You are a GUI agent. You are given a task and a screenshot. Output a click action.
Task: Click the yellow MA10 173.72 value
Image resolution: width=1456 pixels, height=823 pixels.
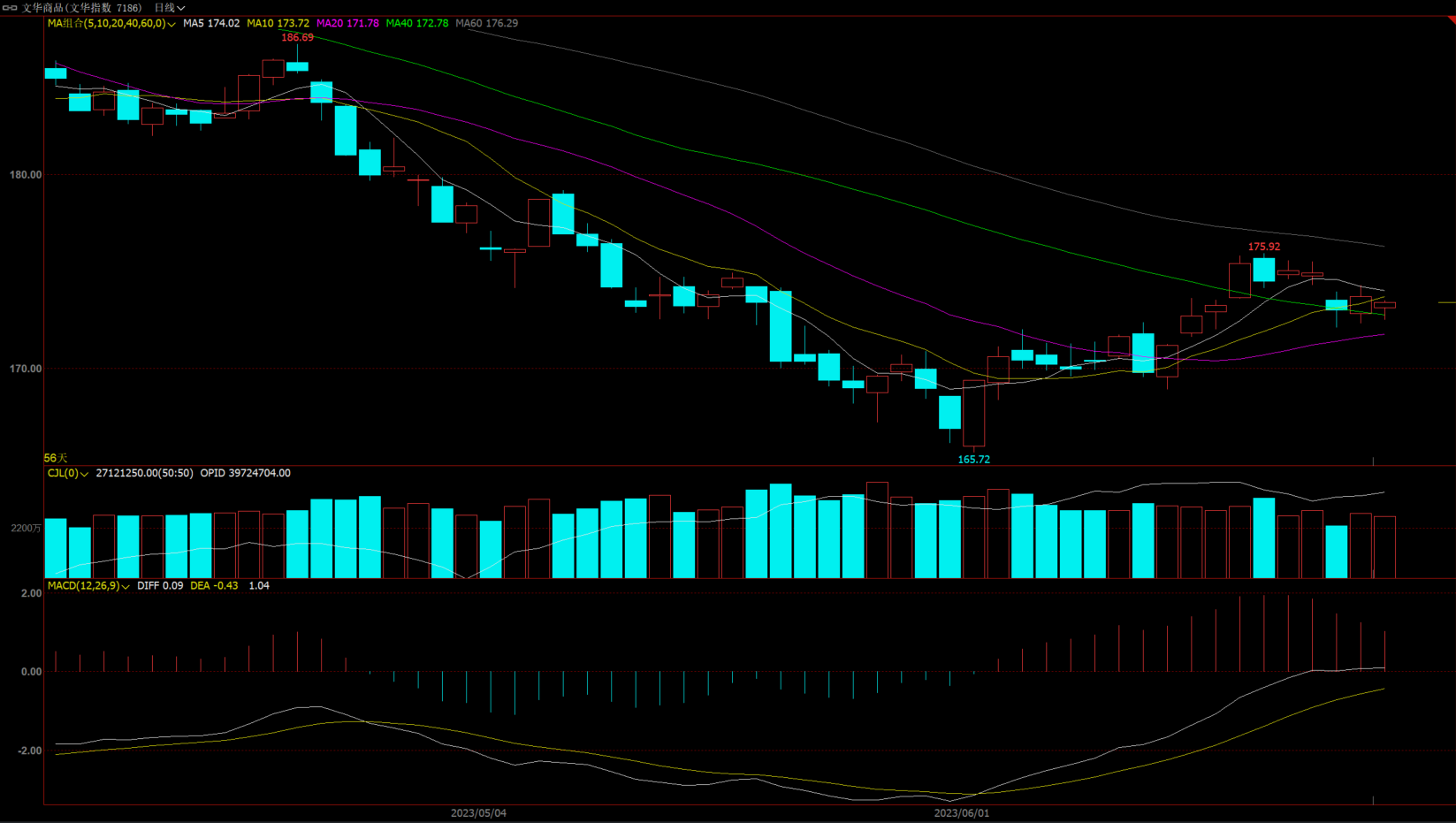[x=278, y=24]
